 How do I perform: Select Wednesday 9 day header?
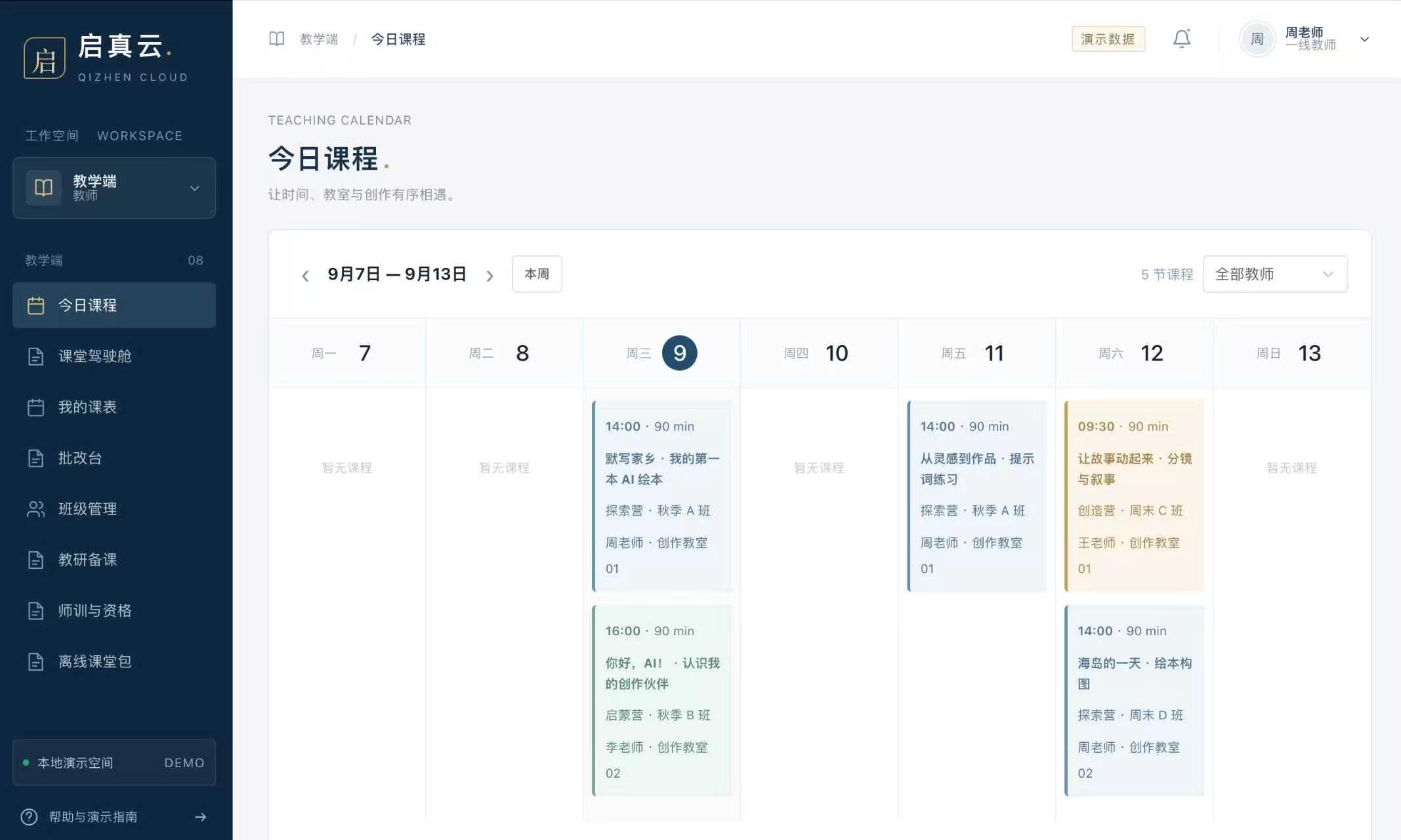[x=661, y=353]
